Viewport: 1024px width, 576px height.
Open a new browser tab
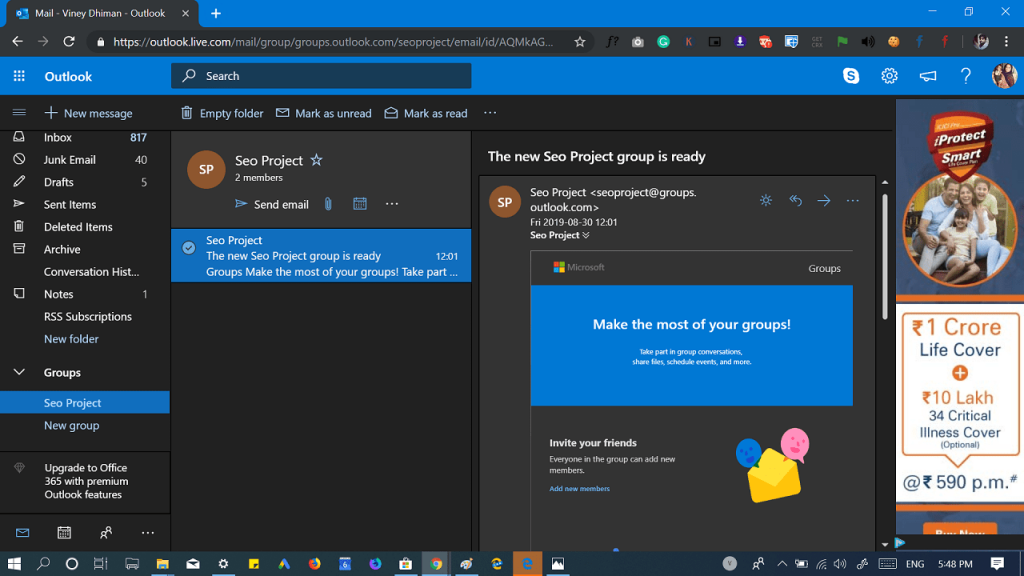[216, 13]
